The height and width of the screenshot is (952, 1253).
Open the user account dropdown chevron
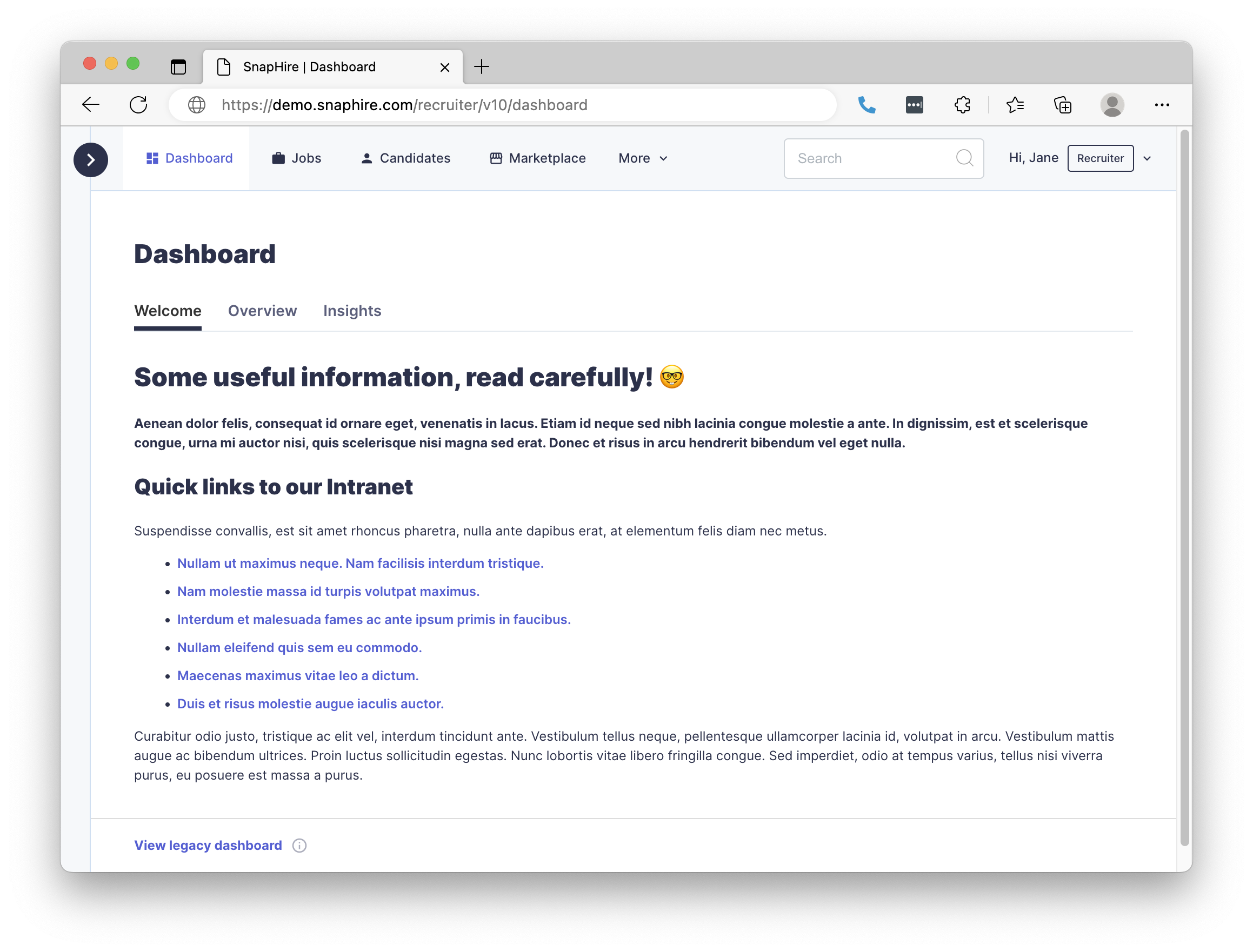(x=1147, y=158)
